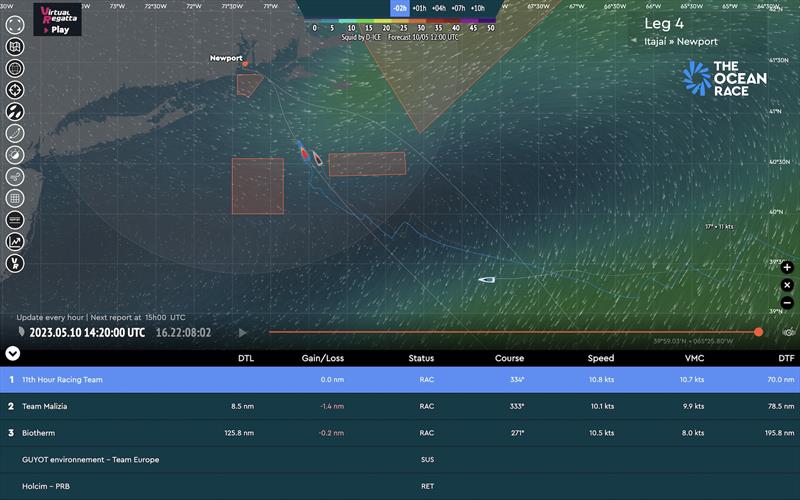
Task: Toggle the globe view icon
Action: coord(15,68)
